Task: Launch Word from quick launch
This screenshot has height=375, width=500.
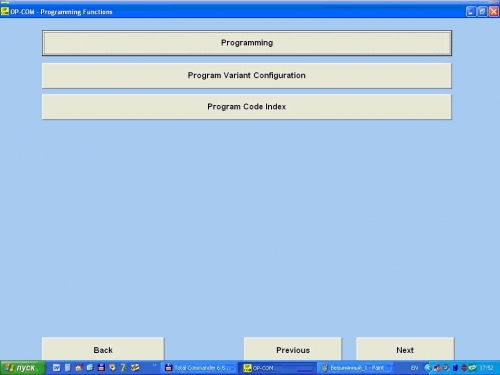Action: 56,368
